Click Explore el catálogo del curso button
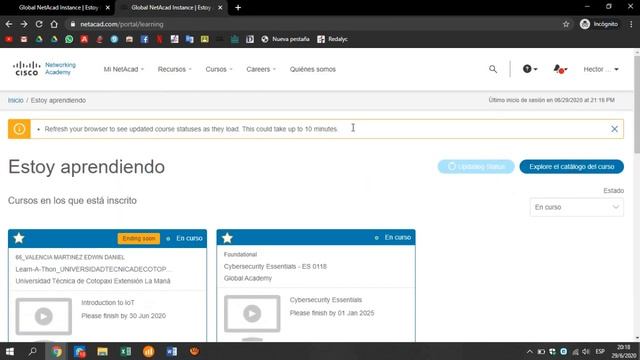 coord(571,167)
